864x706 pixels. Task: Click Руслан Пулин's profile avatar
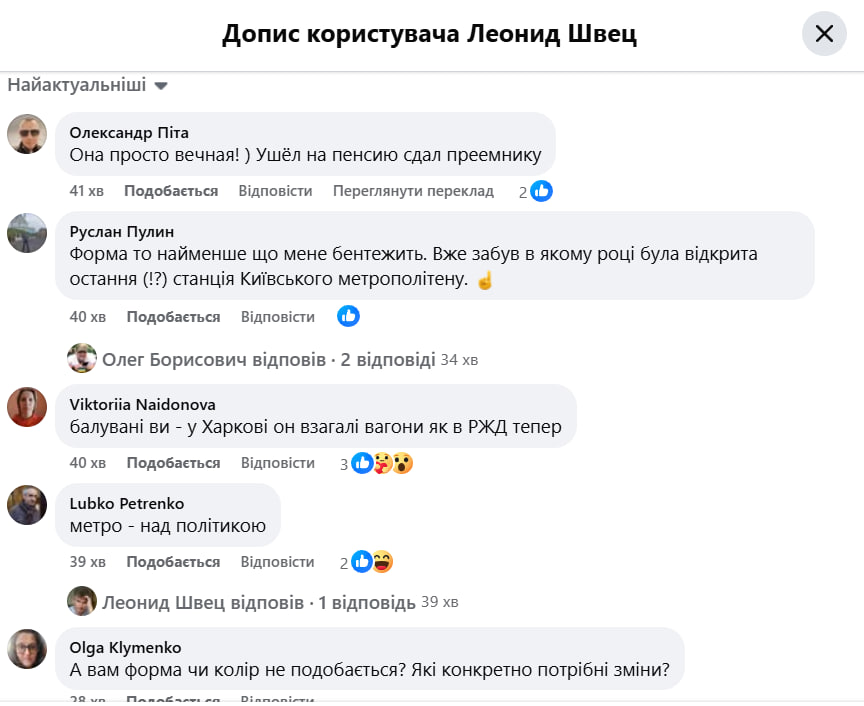(x=27, y=233)
